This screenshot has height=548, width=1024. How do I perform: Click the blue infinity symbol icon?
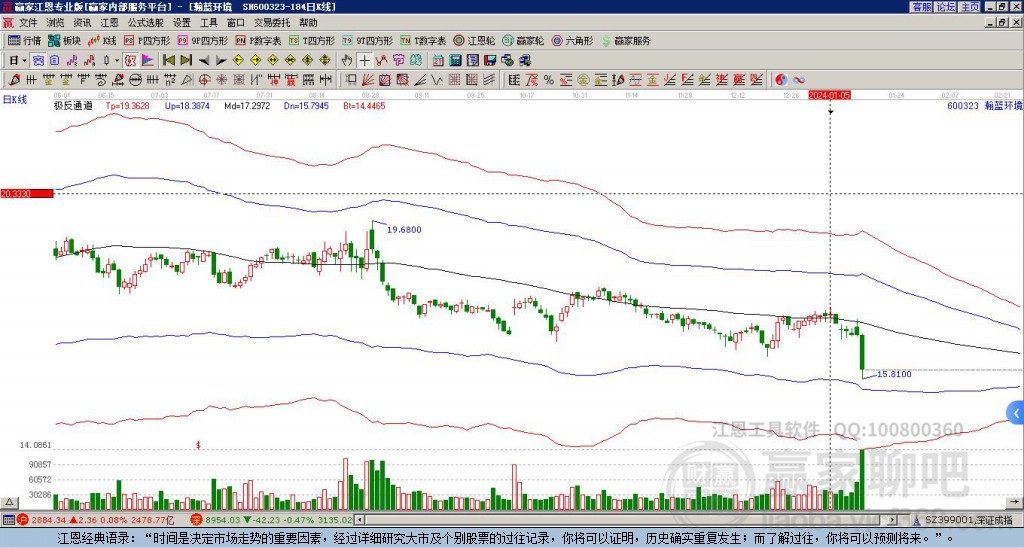[799, 80]
